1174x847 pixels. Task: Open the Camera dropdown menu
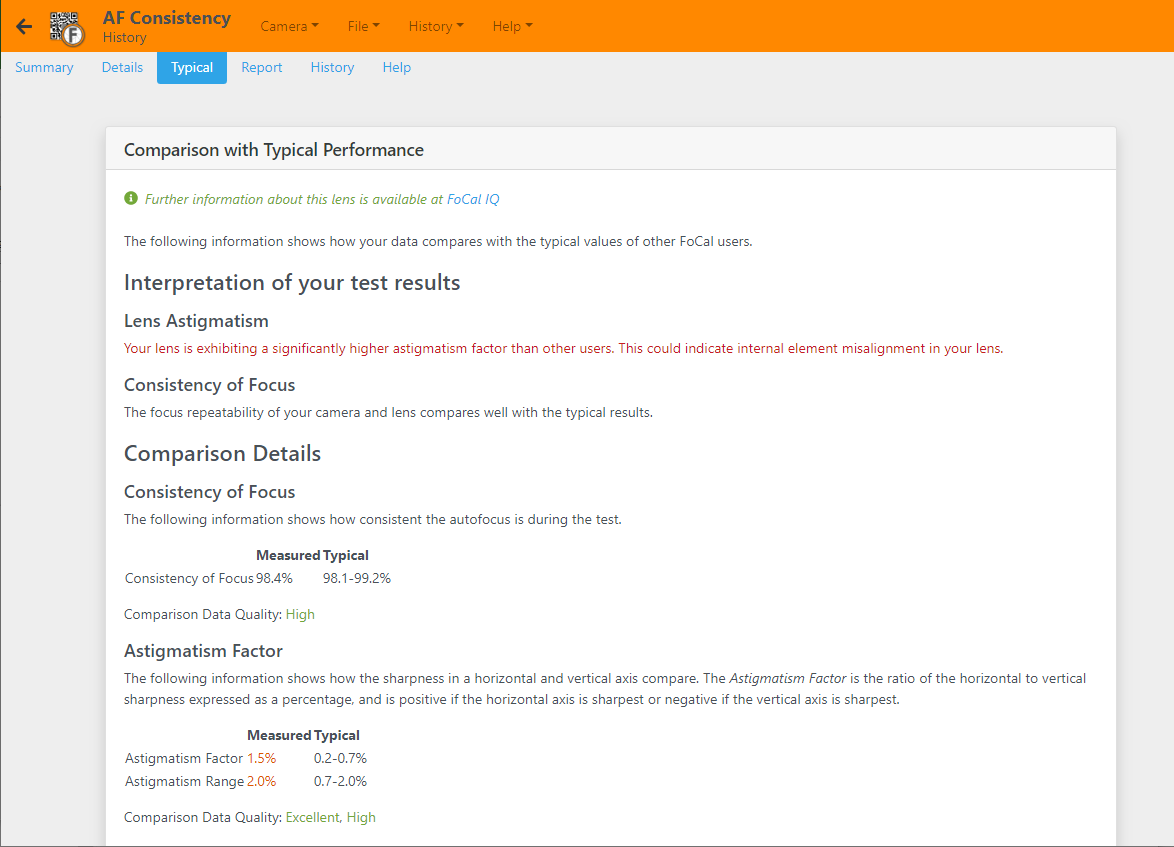tap(289, 26)
